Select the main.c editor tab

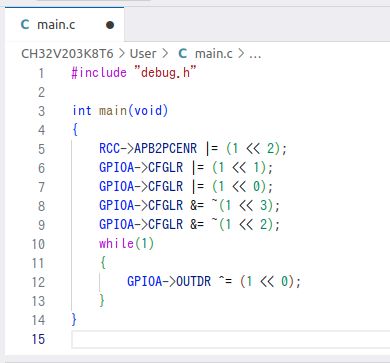pos(65,24)
